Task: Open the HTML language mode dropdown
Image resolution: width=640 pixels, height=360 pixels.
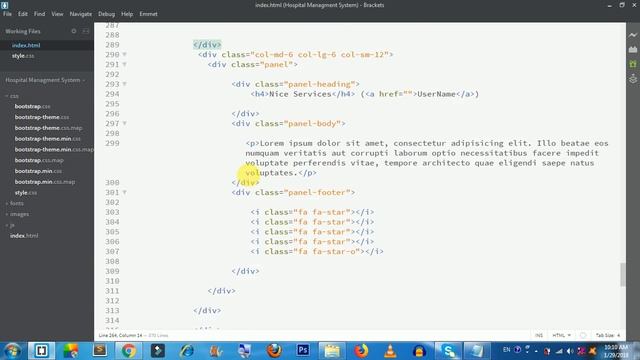Action: click(562, 336)
